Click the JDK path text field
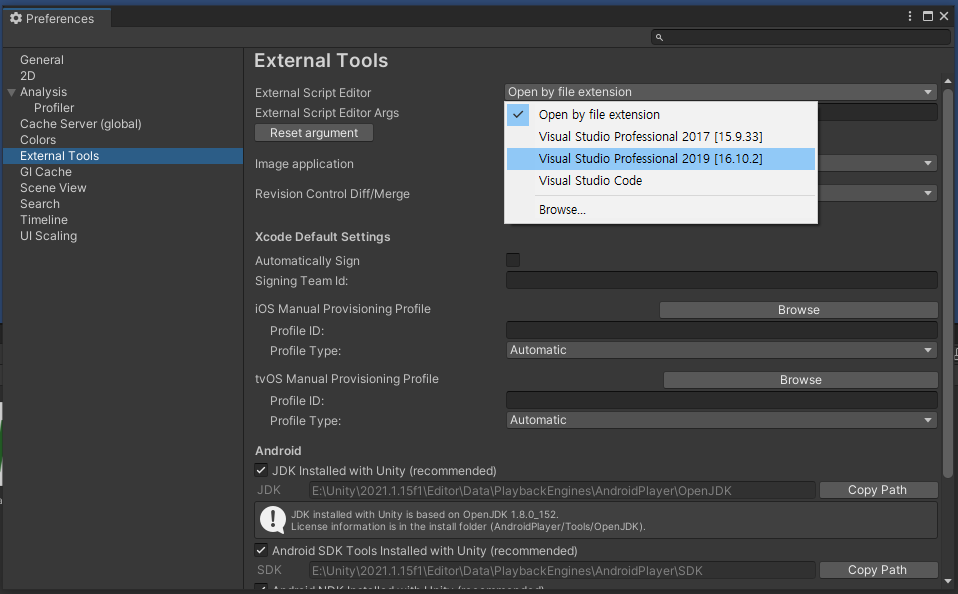 pos(562,490)
